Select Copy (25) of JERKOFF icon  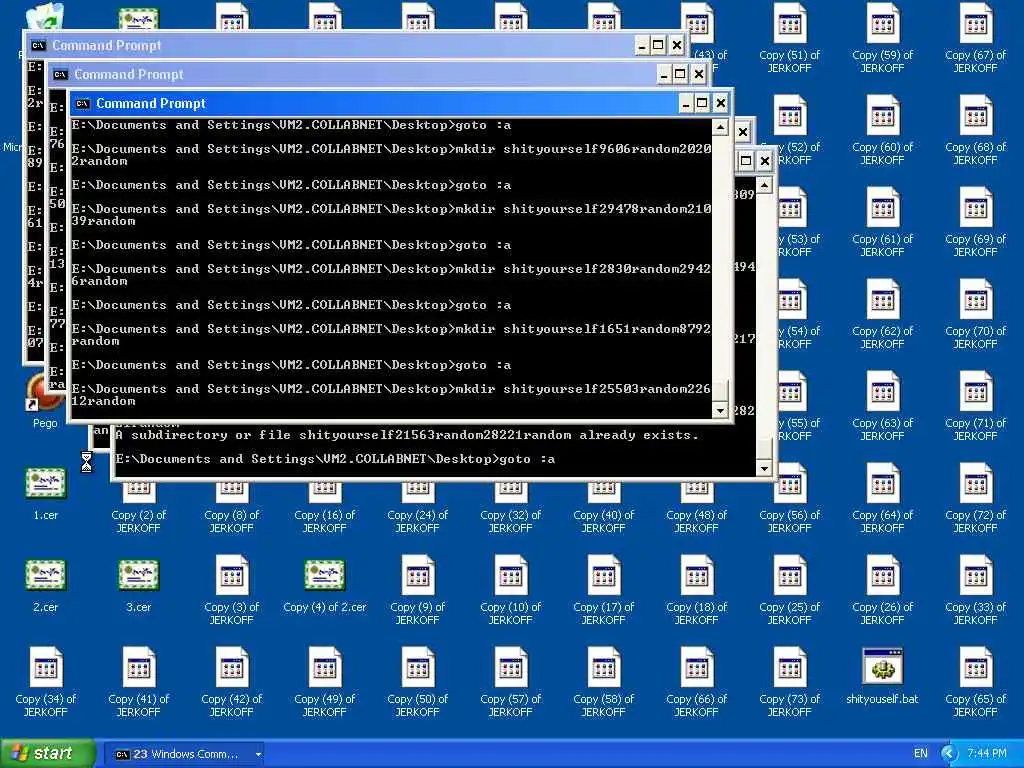click(x=790, y=575)
